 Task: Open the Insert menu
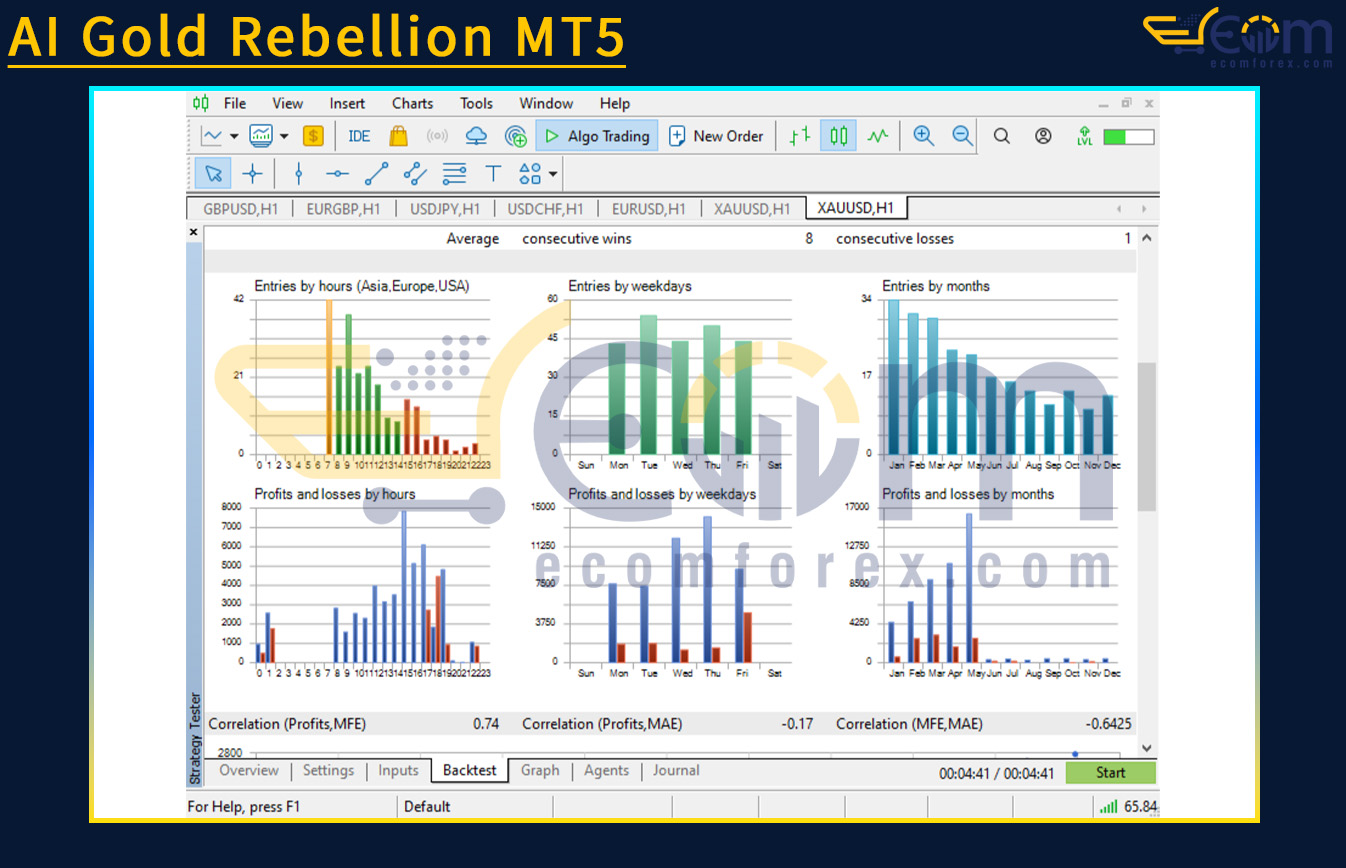(347, 103)
